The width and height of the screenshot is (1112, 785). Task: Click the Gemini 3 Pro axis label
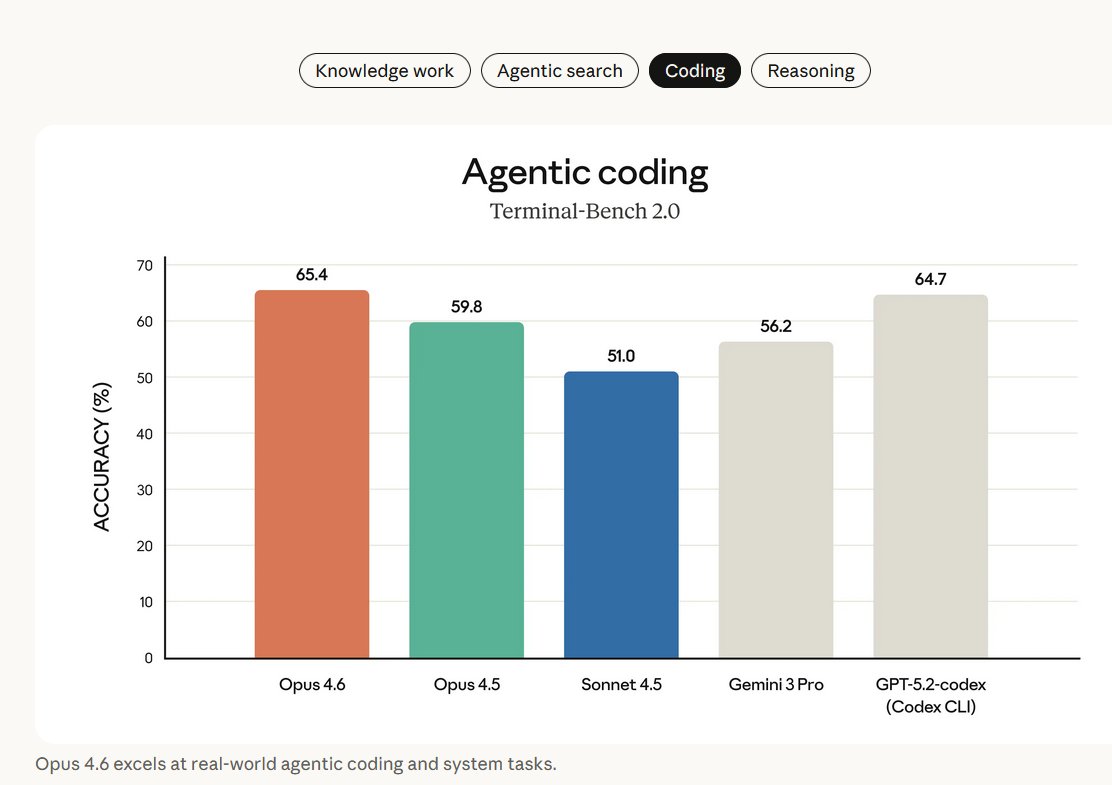pos(776,685)
